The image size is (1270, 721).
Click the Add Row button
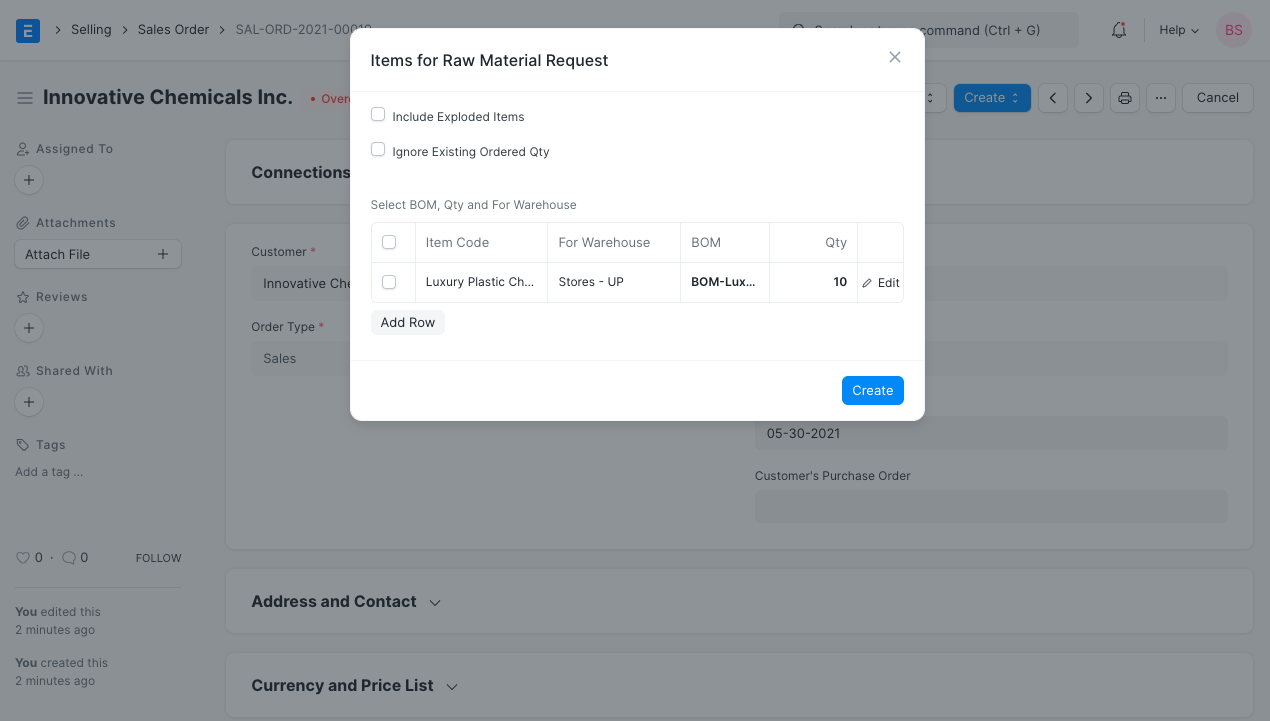(x=407, y=322)
